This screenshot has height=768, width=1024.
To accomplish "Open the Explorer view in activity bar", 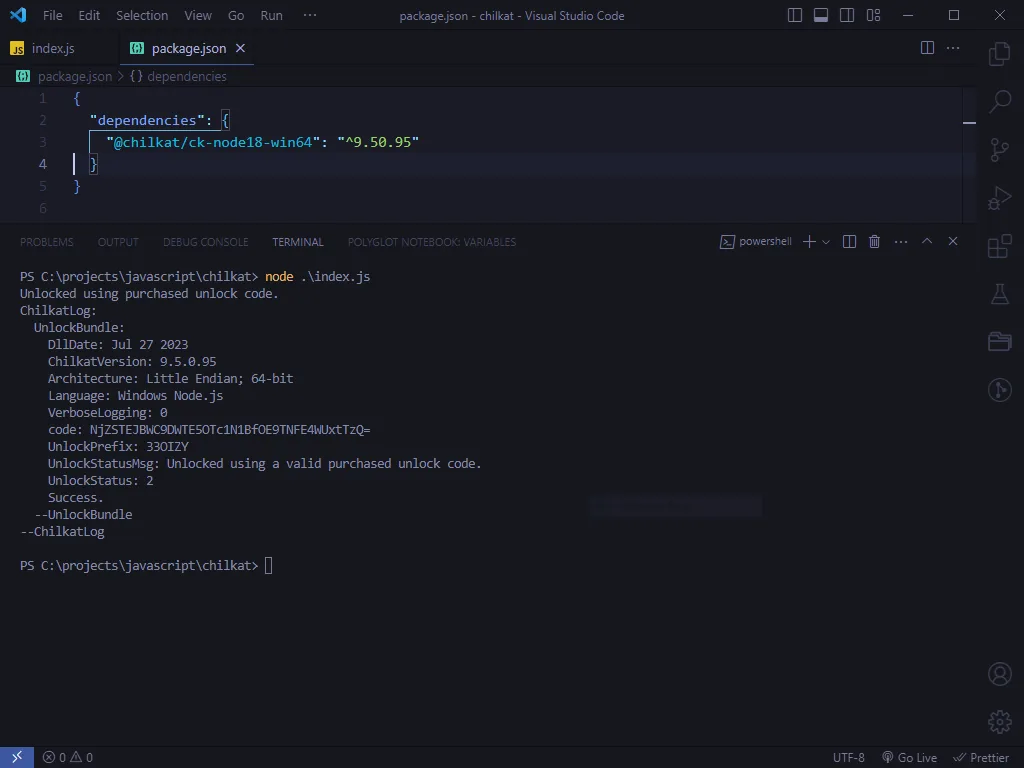I will [999, 54].
